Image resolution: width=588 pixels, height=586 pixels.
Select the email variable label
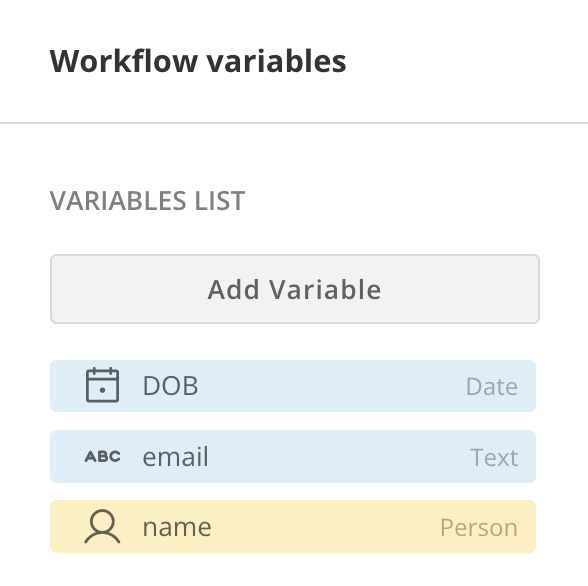pos(176,457)
